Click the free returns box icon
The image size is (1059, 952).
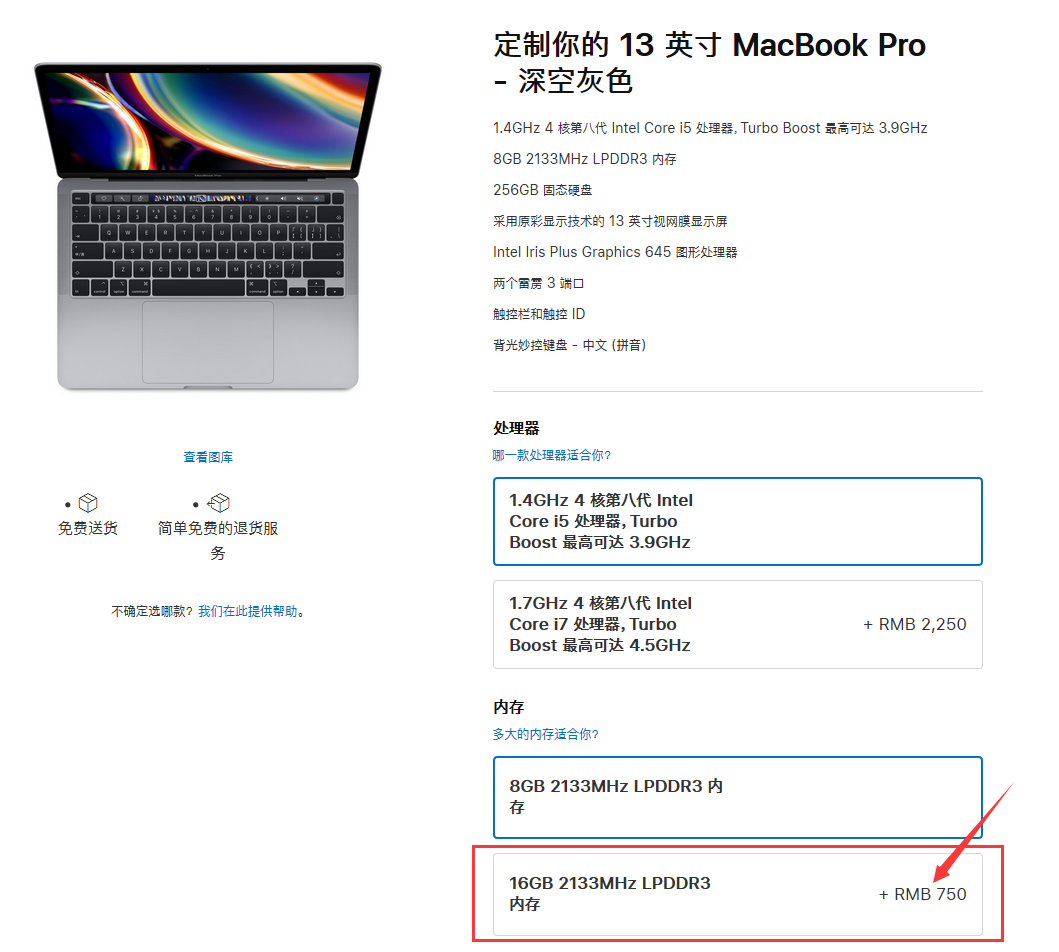pos(218,503)
